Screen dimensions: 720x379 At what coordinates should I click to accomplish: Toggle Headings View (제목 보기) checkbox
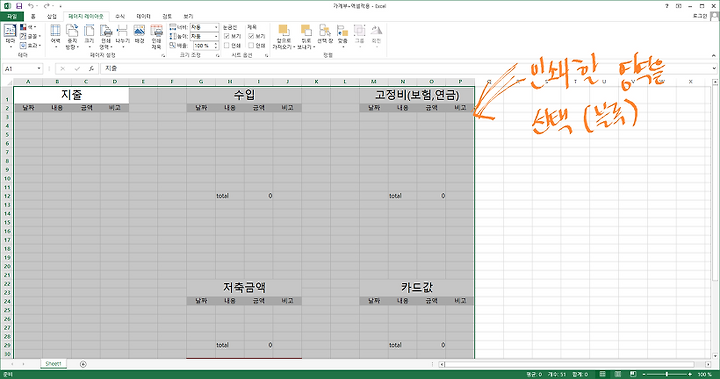[x=251, y=36]
